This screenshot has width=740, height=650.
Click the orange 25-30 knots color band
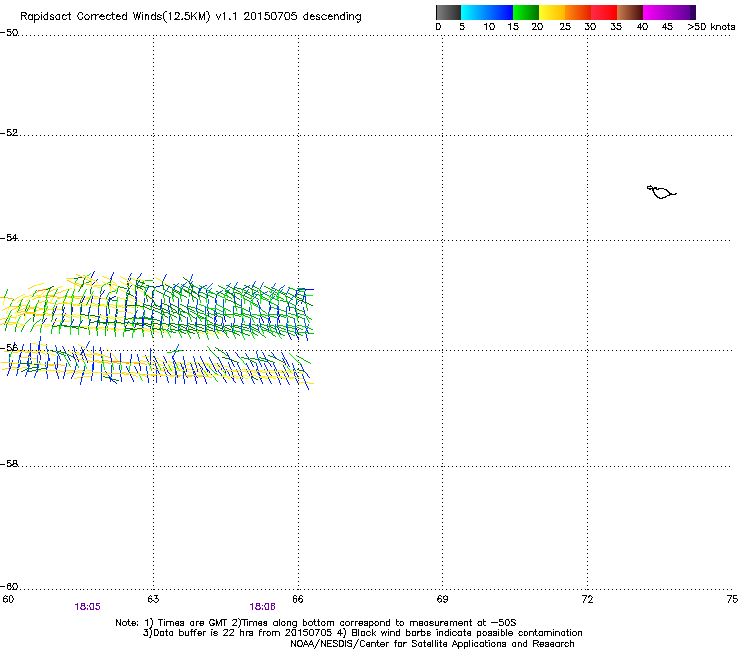tap(578, 12)
